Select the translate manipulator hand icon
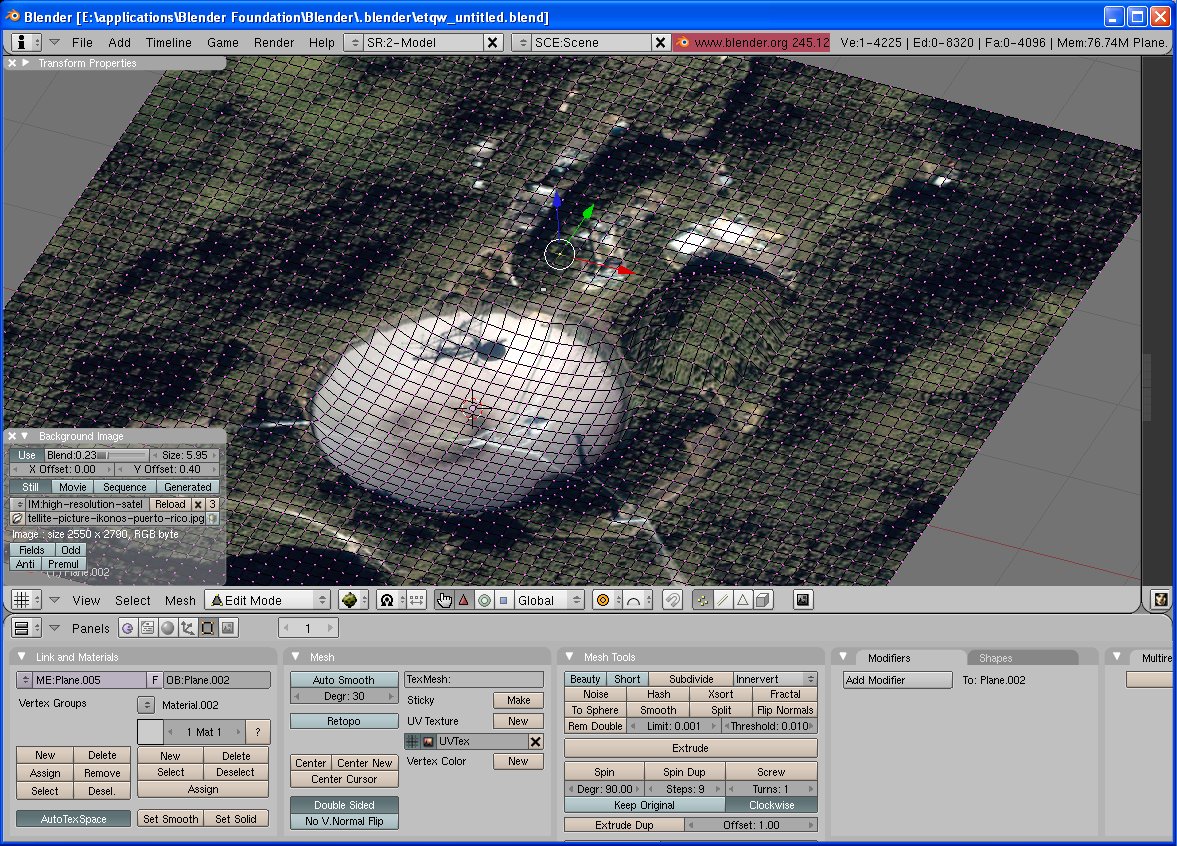This screenshot has width=1177, height=846. [x=445, y=600]
